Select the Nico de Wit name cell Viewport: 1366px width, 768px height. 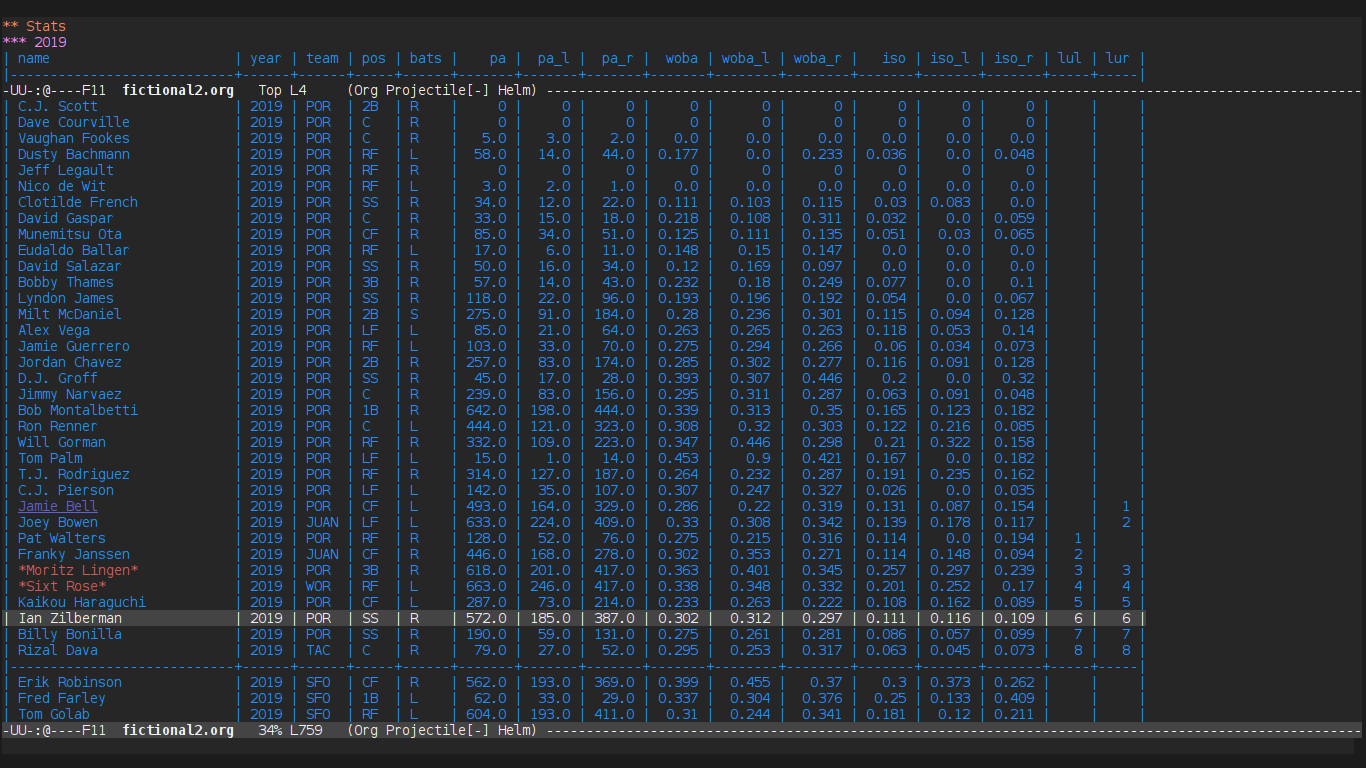[62, 186]
